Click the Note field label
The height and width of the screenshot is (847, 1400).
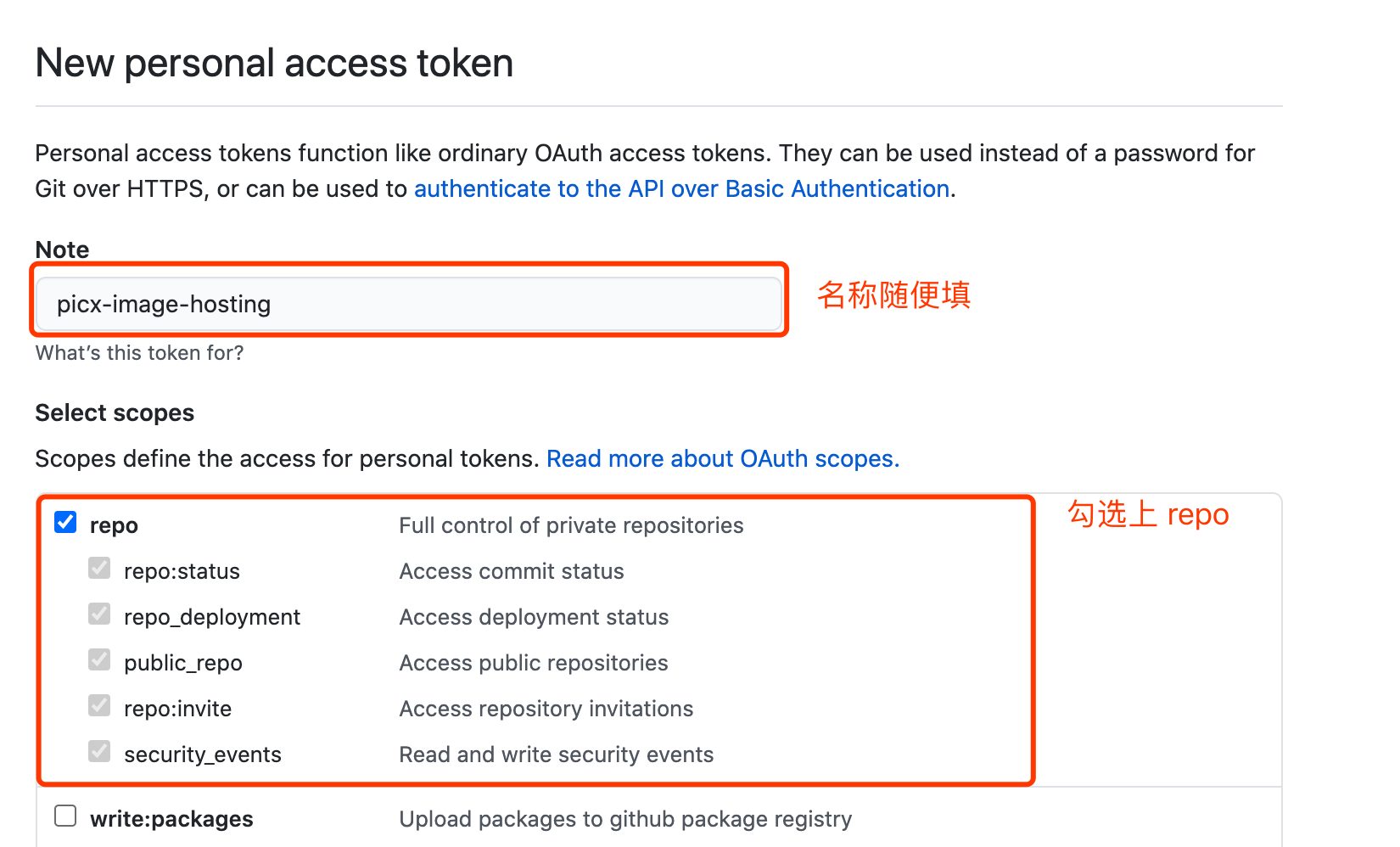(62, 250)
